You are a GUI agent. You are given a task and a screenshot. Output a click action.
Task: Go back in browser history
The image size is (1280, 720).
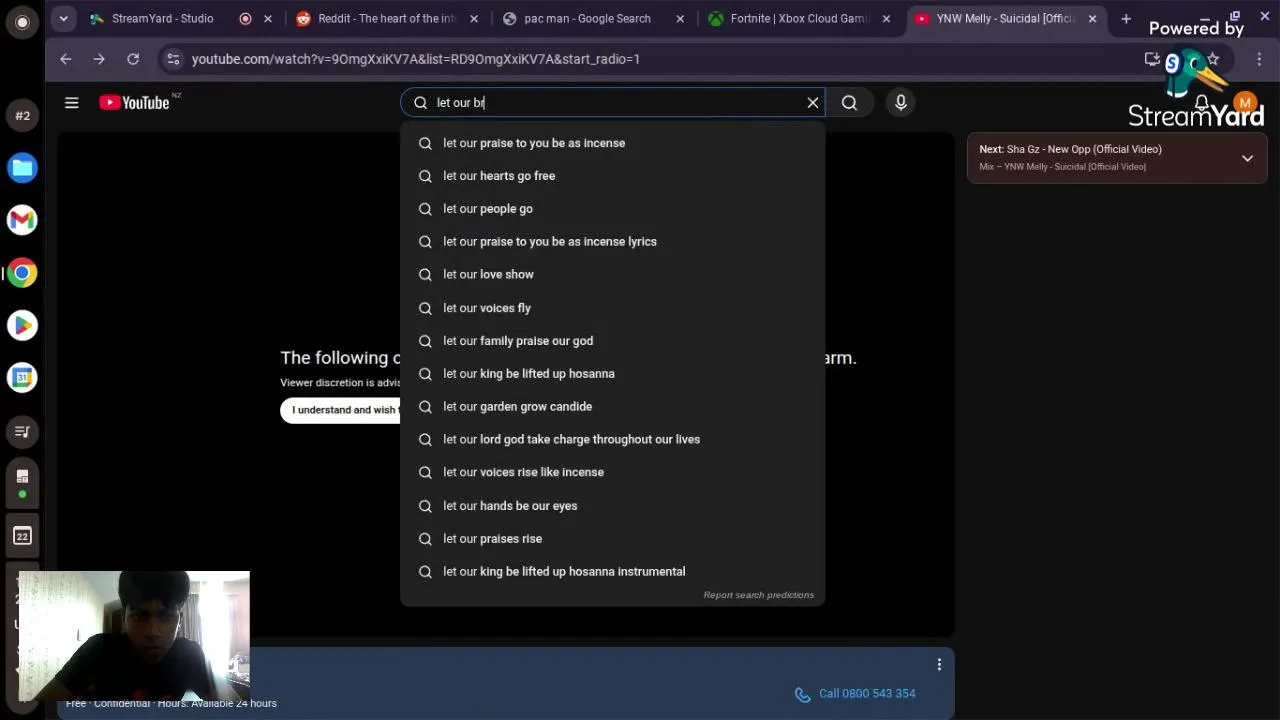pyautogui.click(x=65, y=59)
